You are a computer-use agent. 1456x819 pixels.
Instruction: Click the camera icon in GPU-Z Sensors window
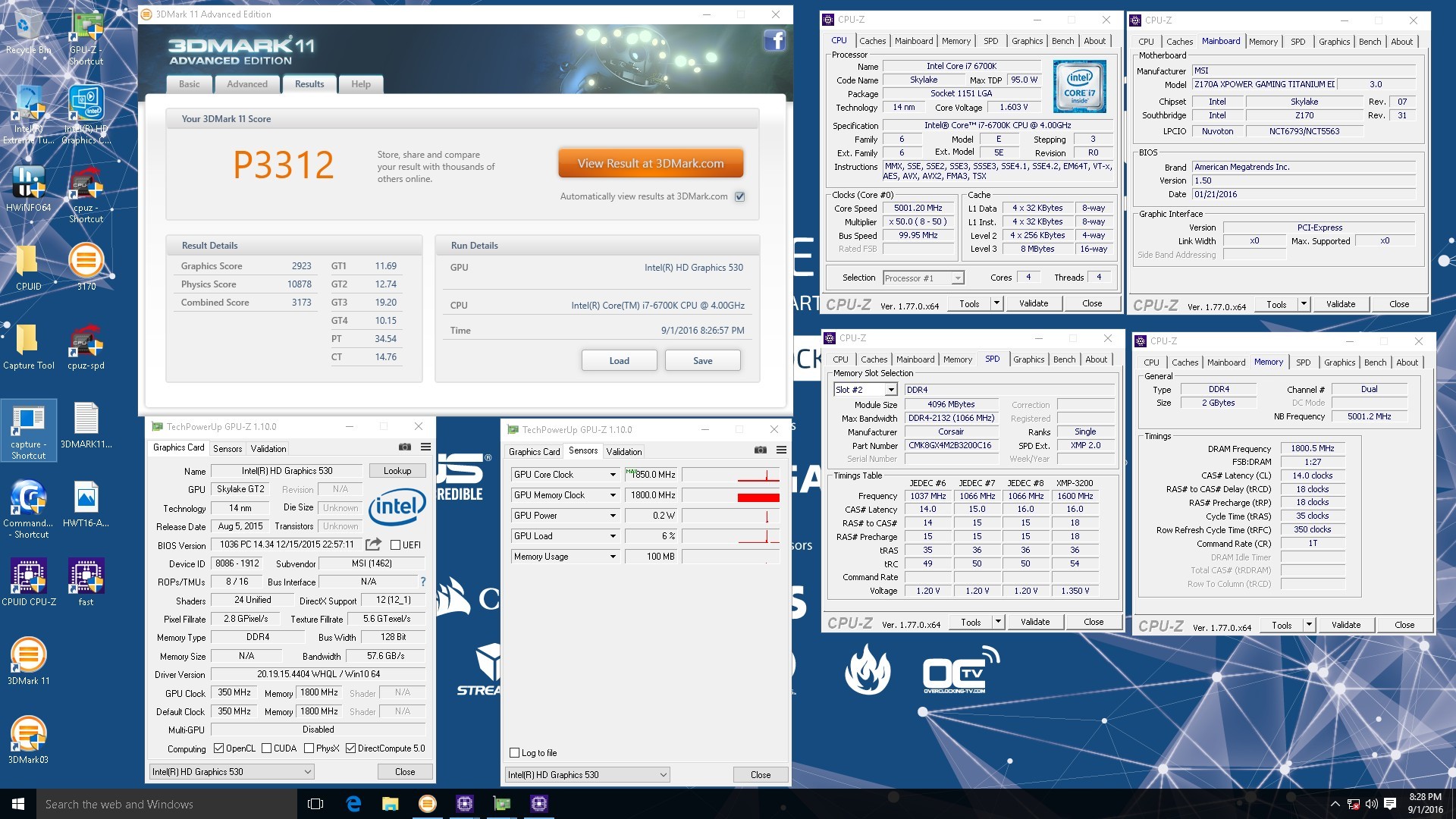coord(760,450)
